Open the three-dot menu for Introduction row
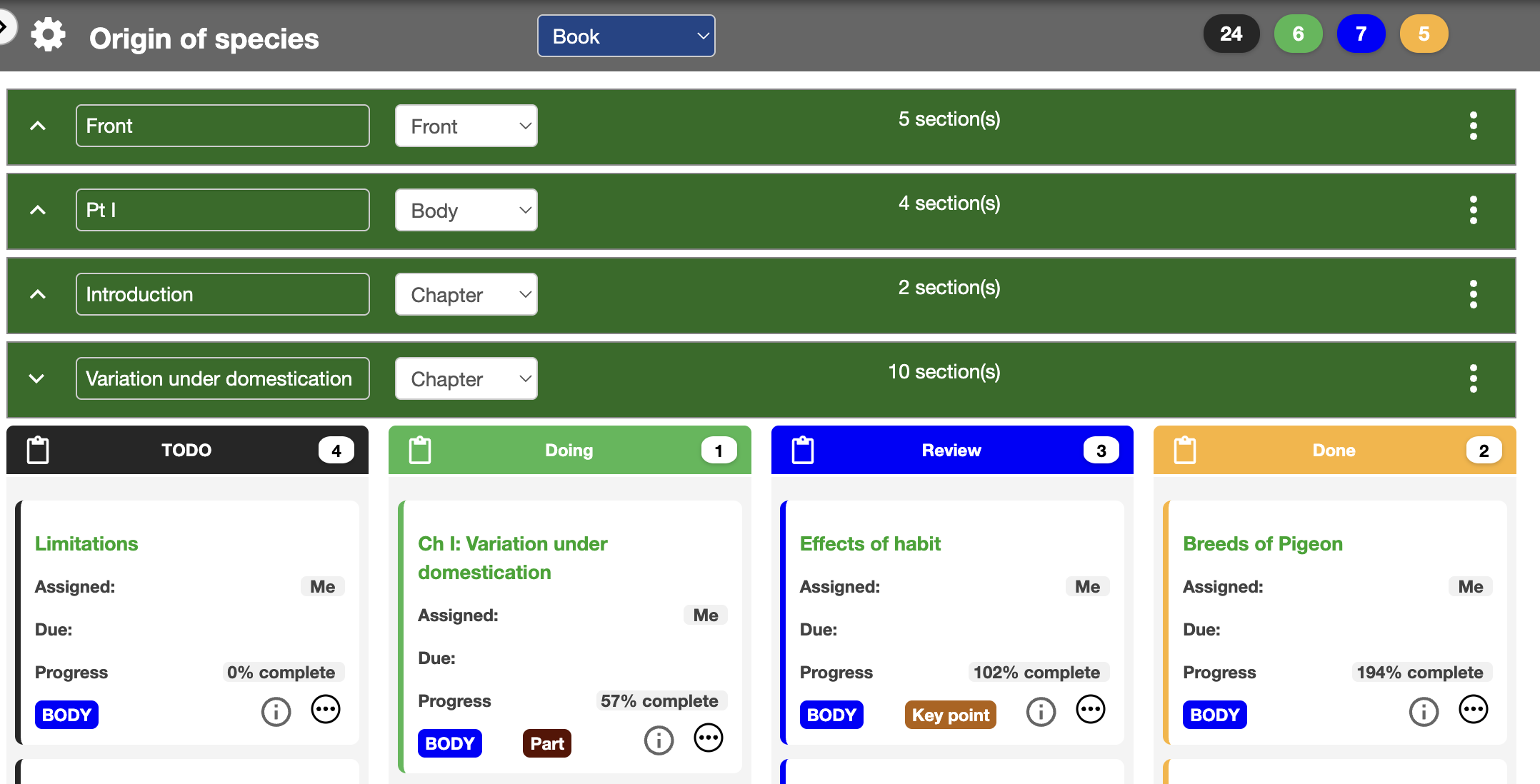Viewport: 1540px width, 784px height. click(1473, 294)
